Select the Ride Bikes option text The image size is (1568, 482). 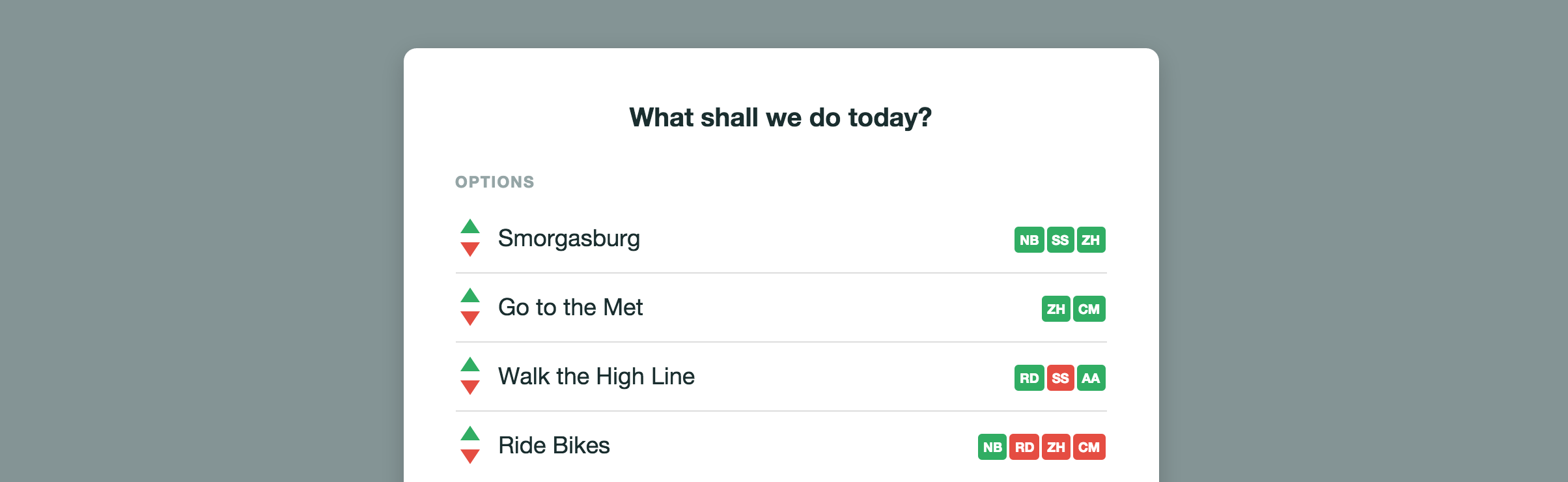[553, 446]
